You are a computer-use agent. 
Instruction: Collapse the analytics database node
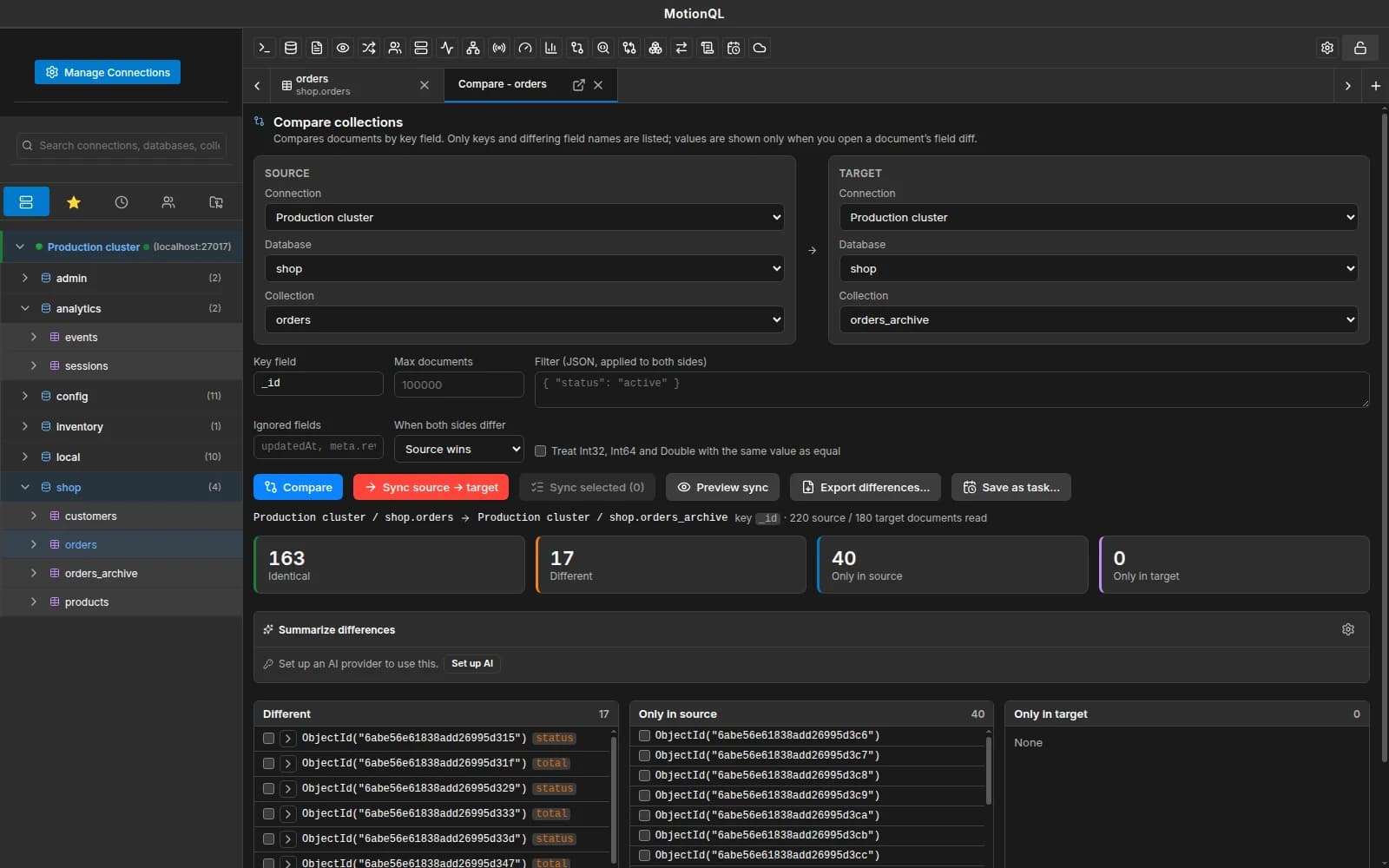pyautogui.click(x=24, y=308)
